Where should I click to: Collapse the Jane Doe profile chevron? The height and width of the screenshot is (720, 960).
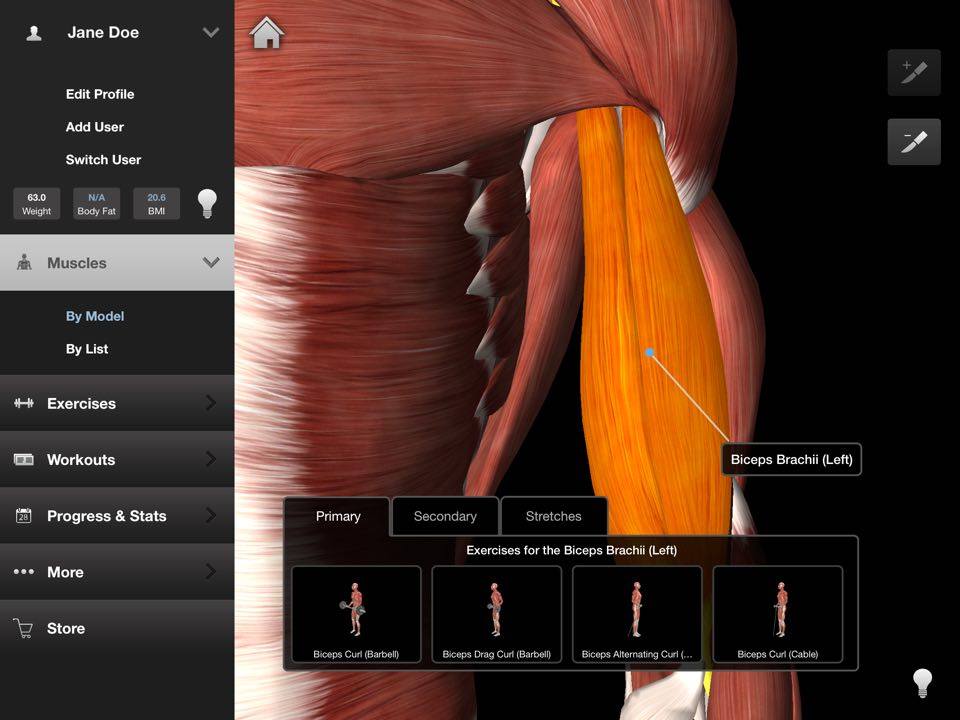(211, 32)
